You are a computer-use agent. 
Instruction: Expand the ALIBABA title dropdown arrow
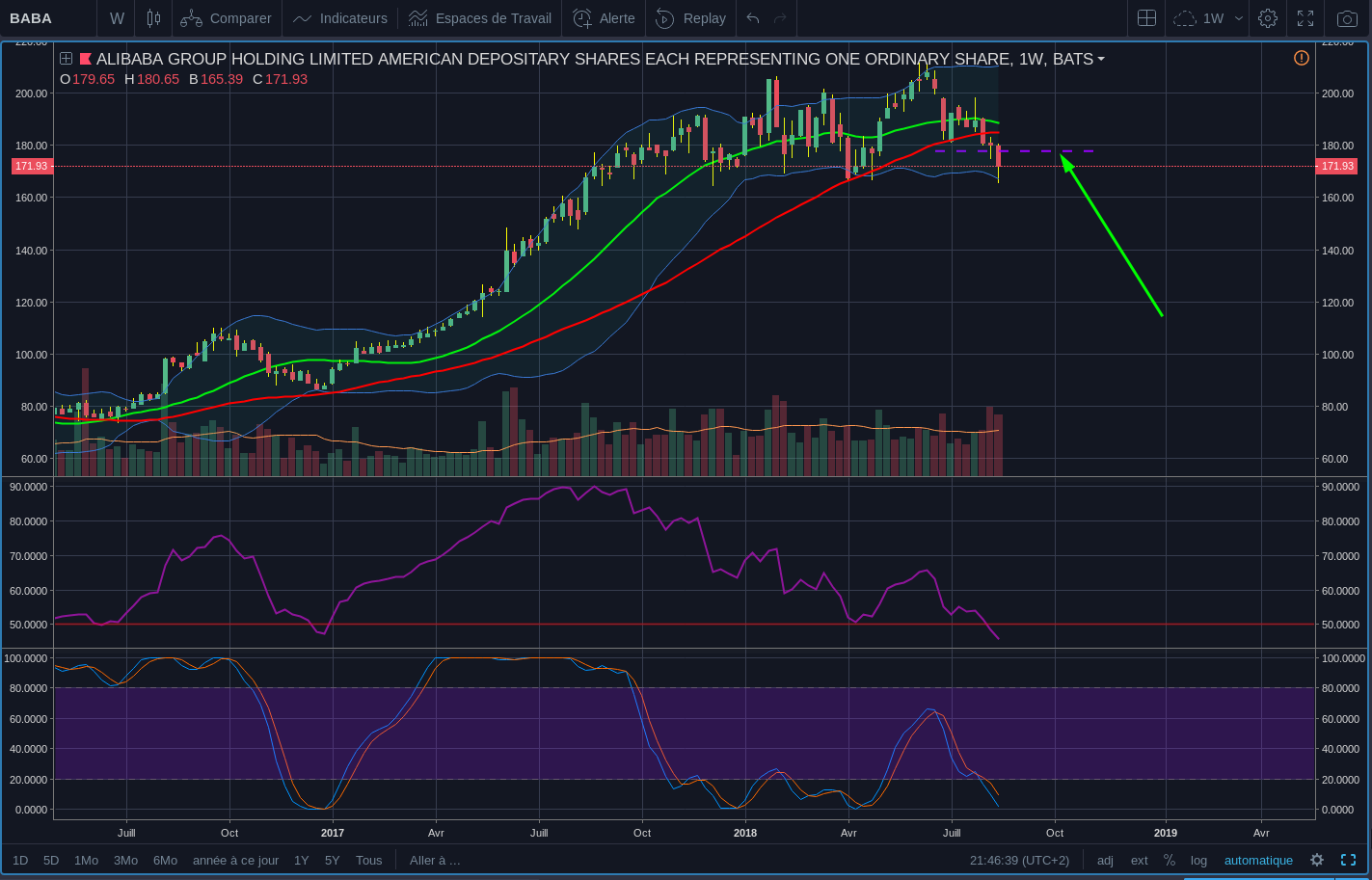[x=1101, y=60]
